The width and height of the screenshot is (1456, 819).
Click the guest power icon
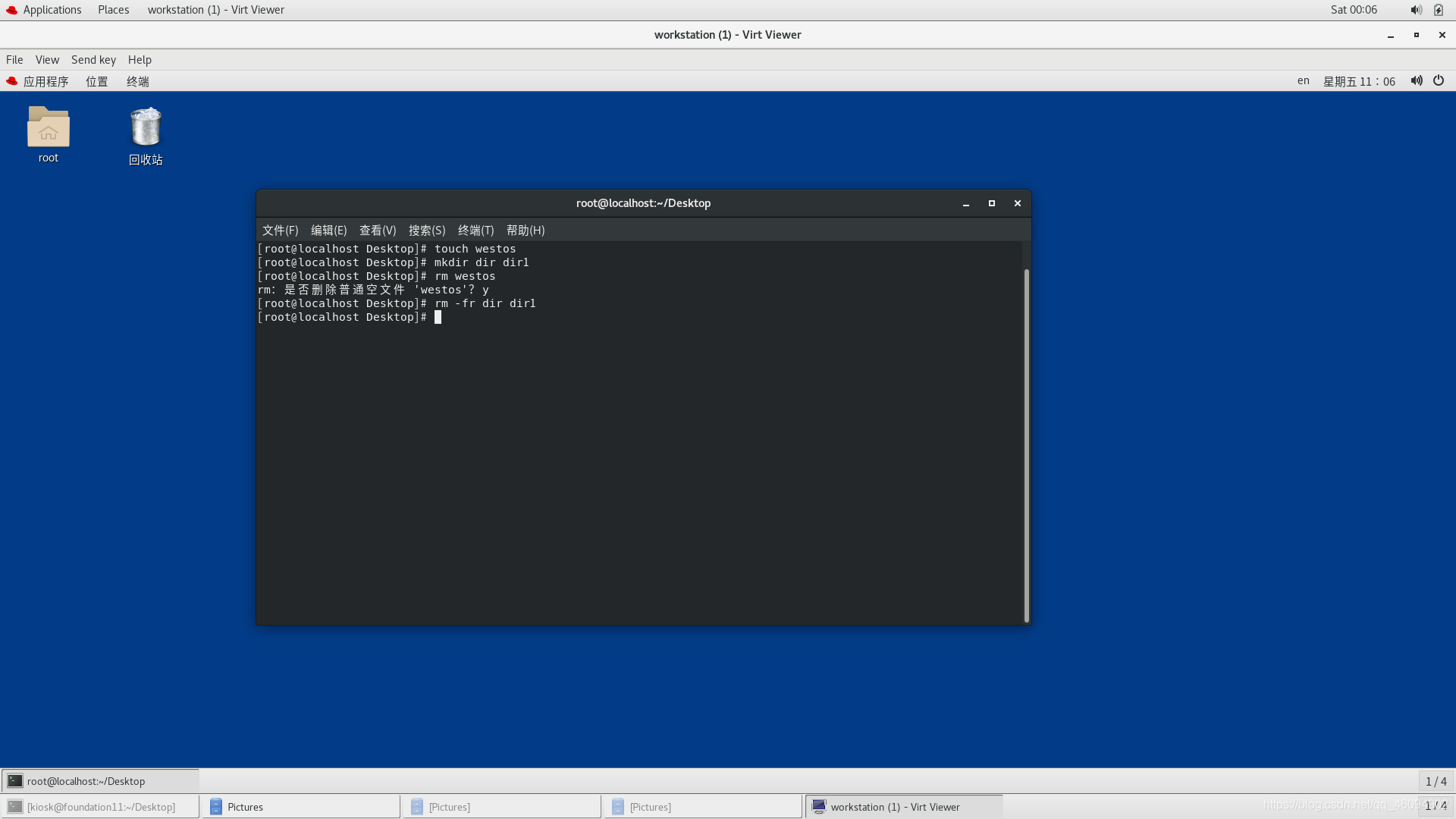[x=1439, y=81]
